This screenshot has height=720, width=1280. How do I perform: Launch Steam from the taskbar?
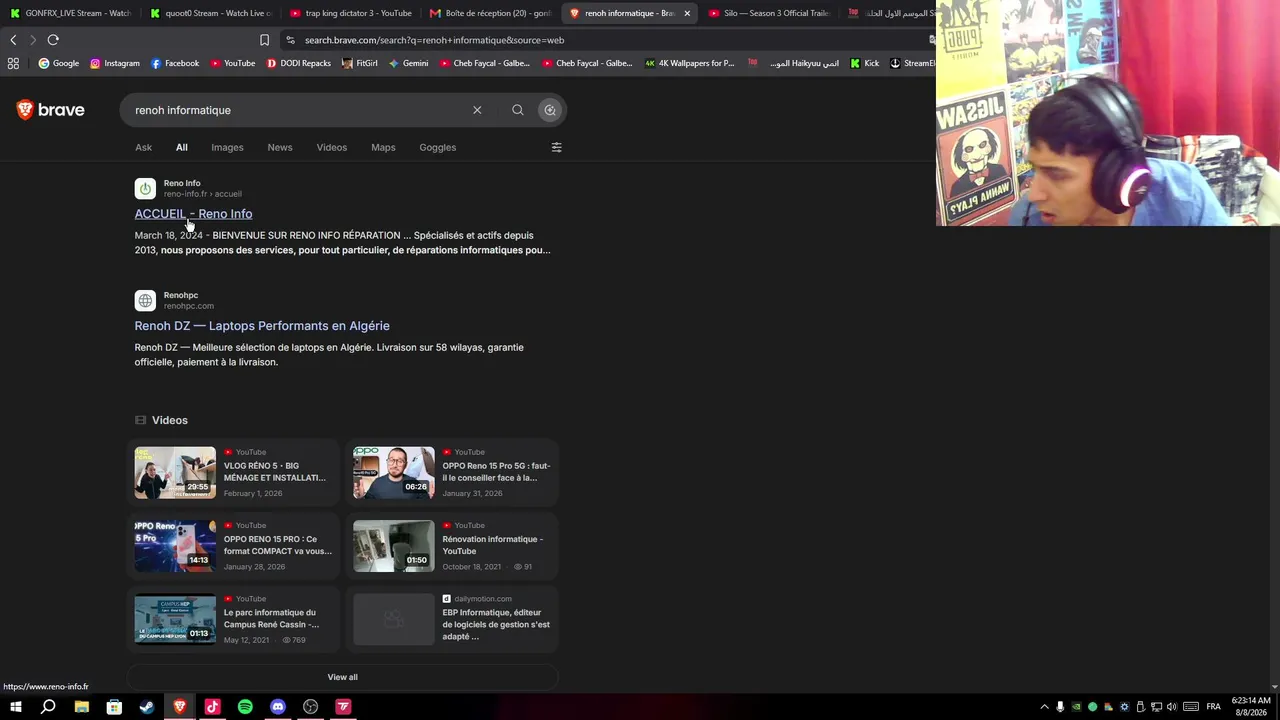(x=147, y=707)
